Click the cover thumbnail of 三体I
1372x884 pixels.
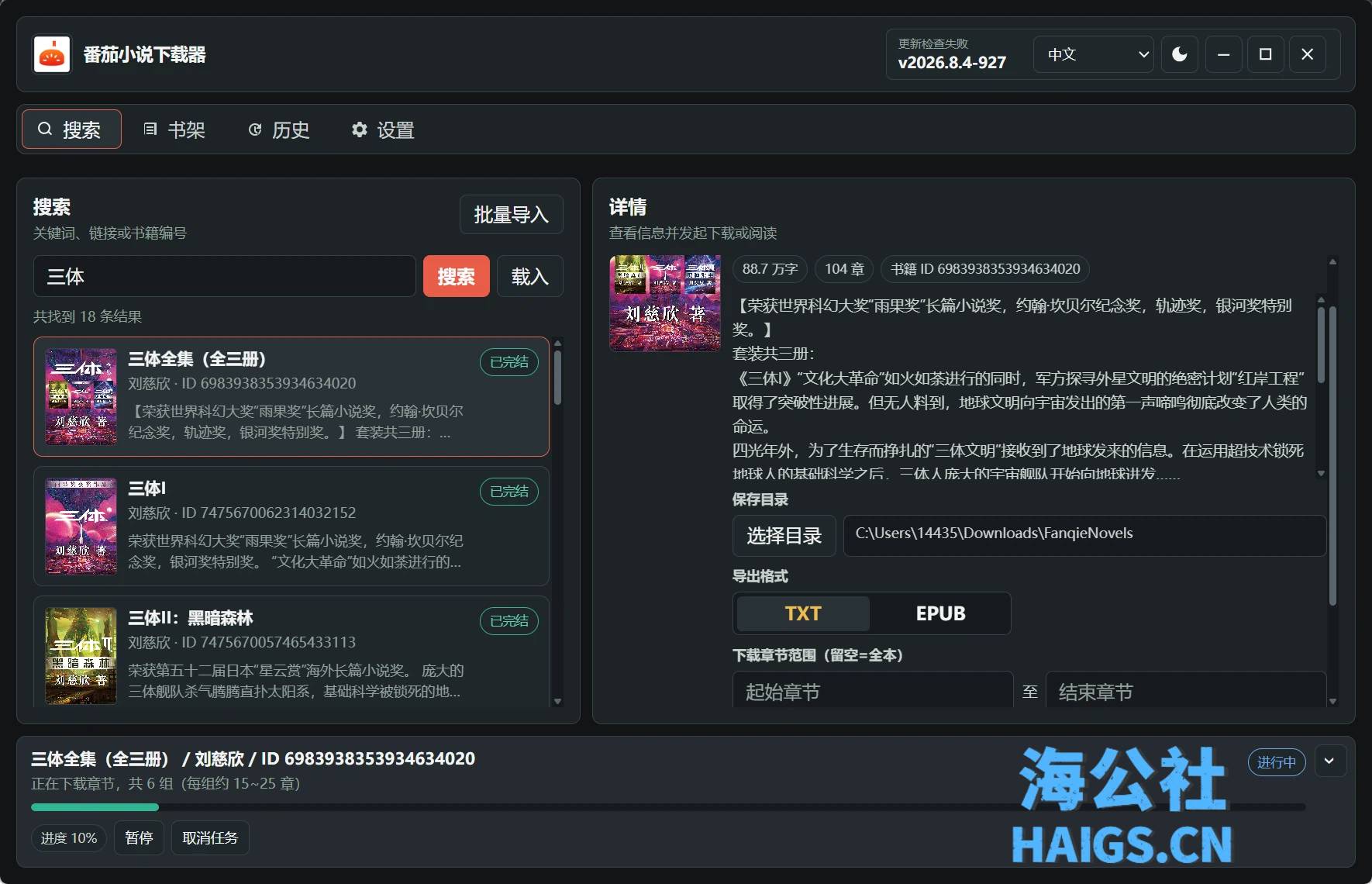tap(81, 526)
